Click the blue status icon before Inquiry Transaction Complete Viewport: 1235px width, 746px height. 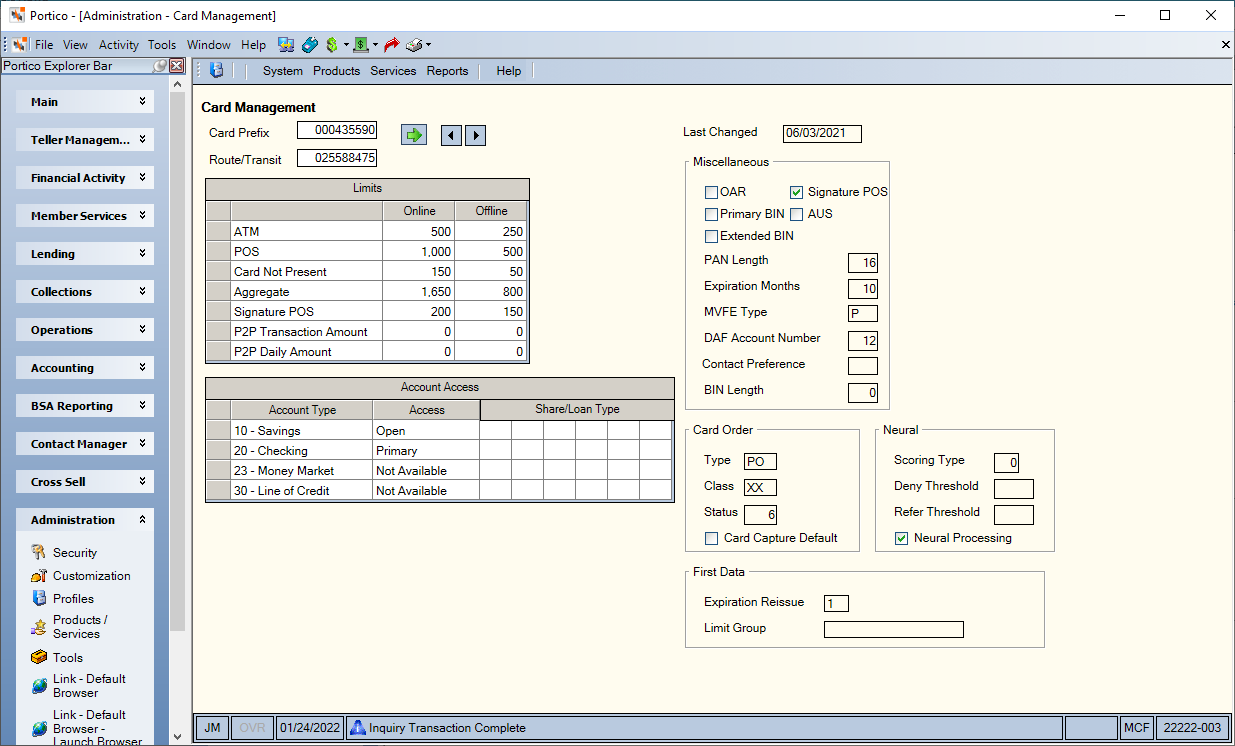click(x=357, y=728)
